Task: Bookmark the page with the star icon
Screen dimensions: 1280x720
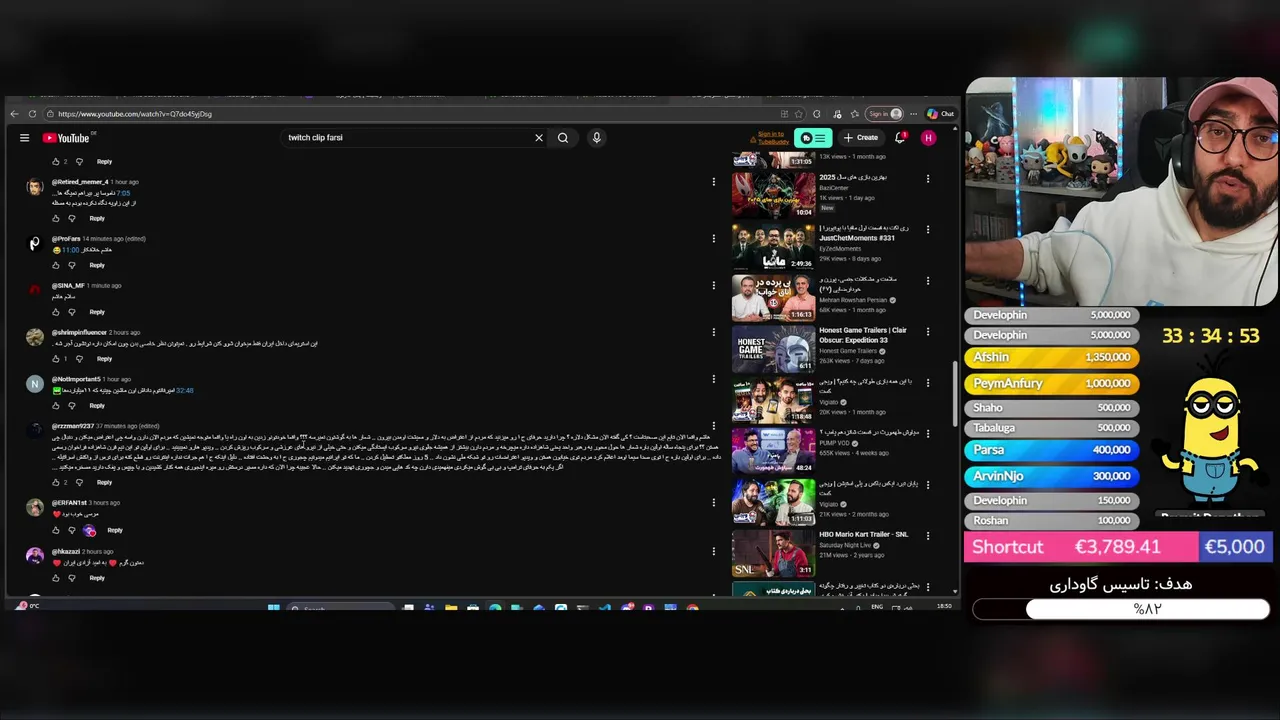Action: (x=799, y=114)
